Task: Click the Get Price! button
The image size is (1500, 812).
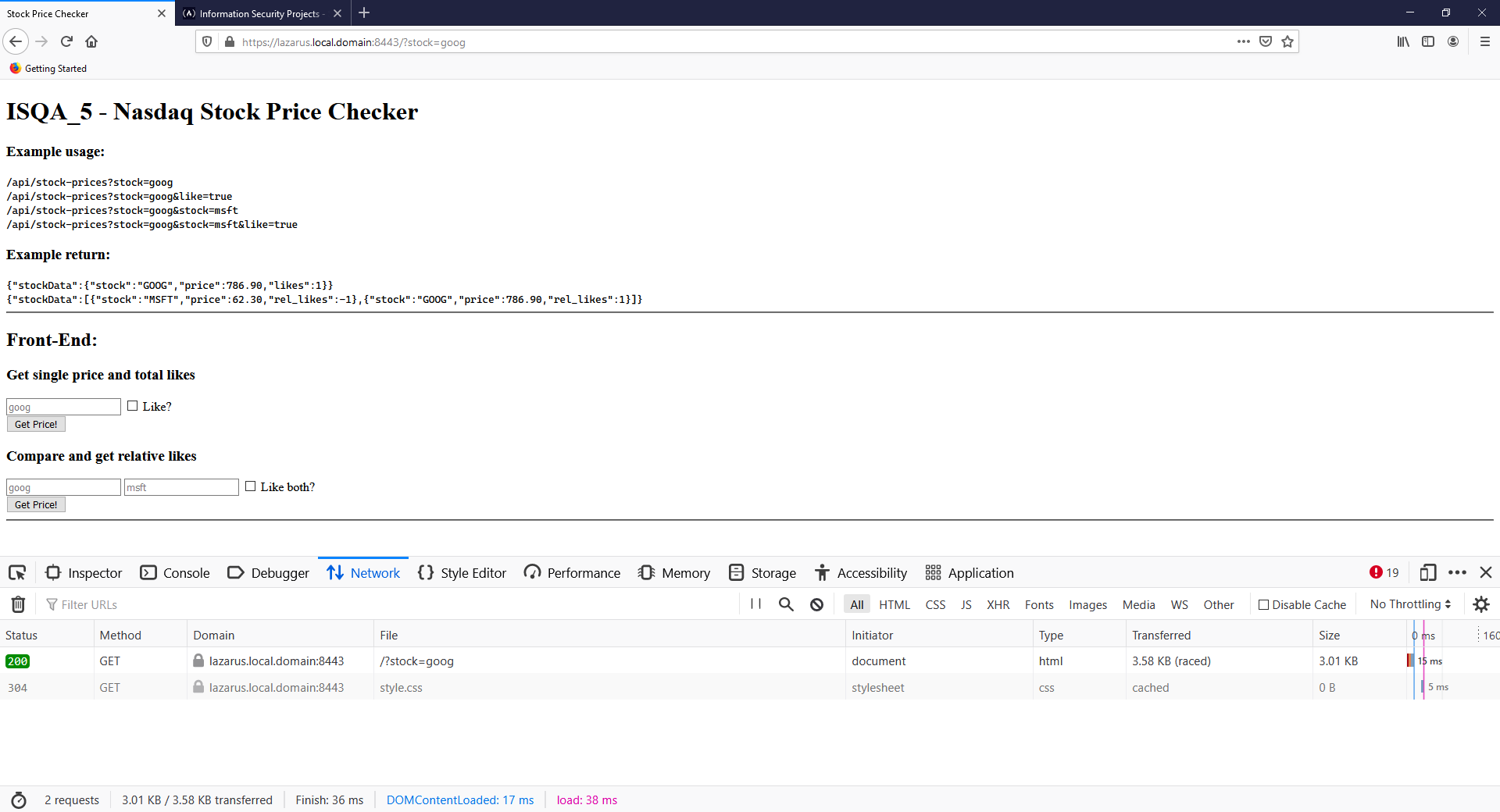Action: [x=36, y=424]
